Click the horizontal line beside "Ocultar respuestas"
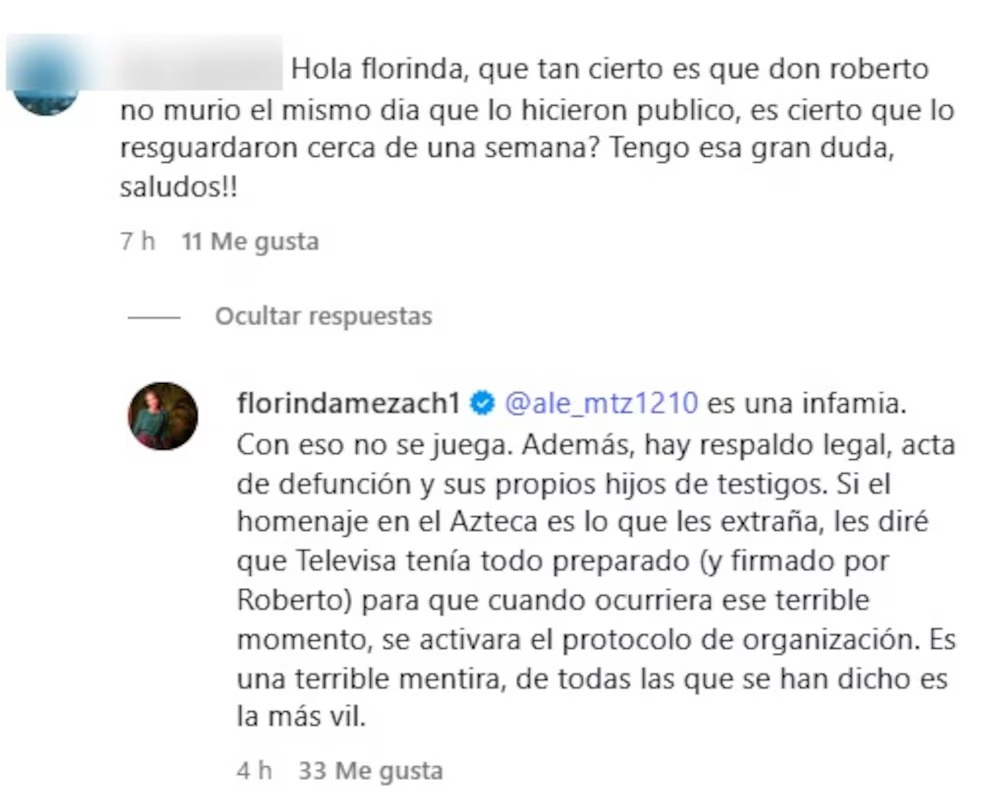Image resolution: width=992 pixels, height=801 pixels. point(153,317)
